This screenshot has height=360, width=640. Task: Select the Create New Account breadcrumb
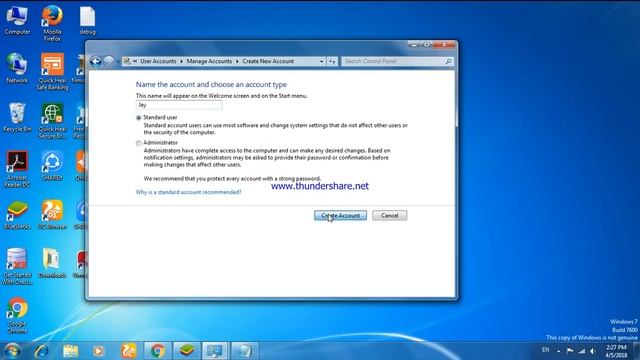coord(268,61)
